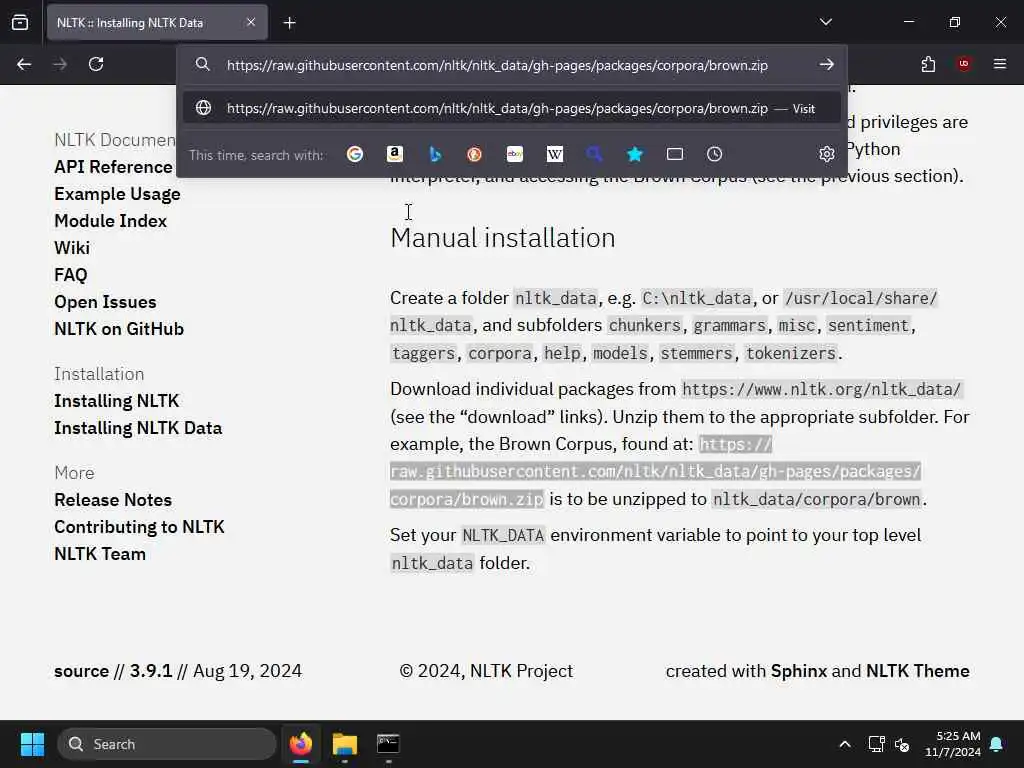
Task: Open Example Usage link
Action: point(118,195)
